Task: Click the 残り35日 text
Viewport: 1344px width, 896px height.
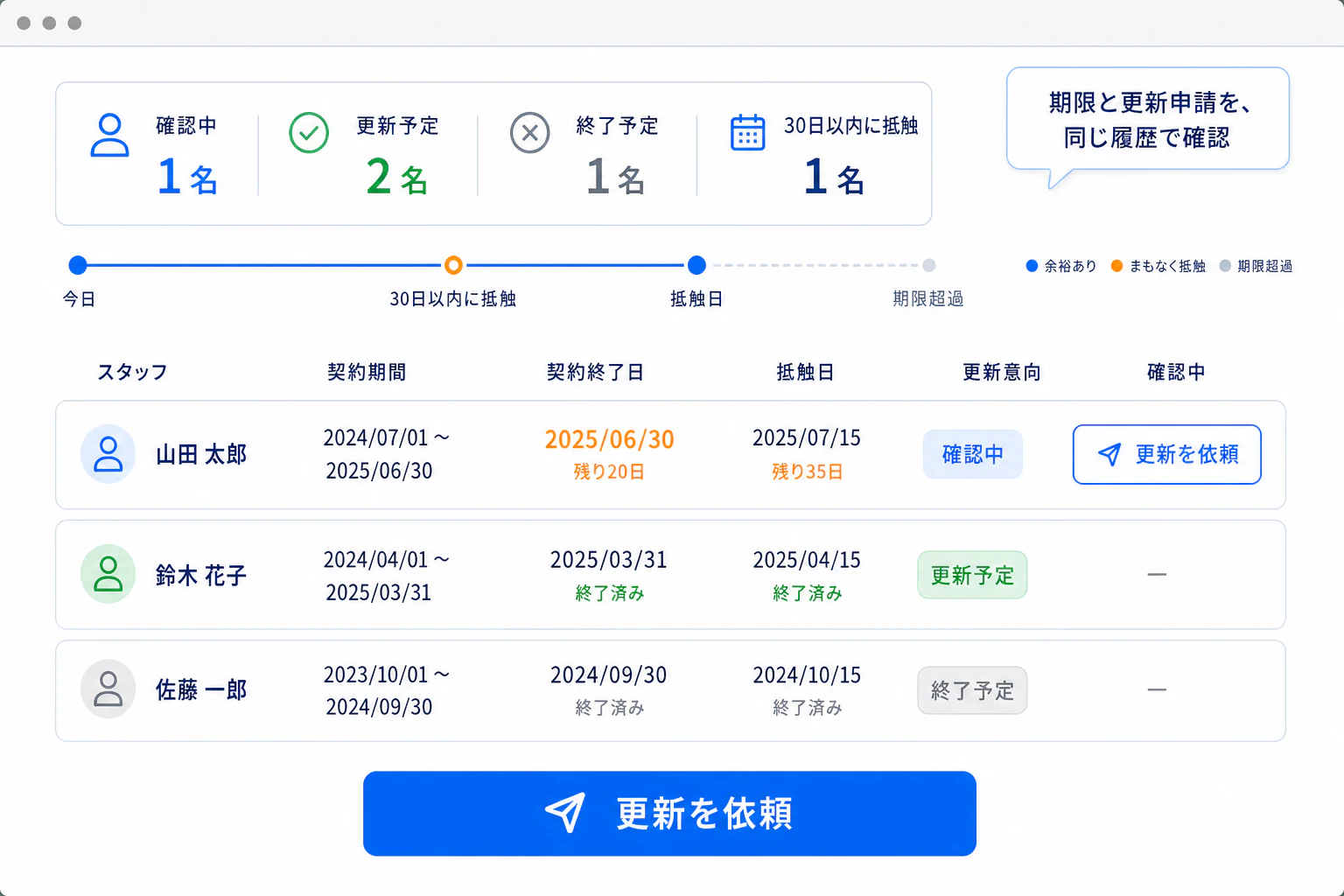Action: pos(807,472)
